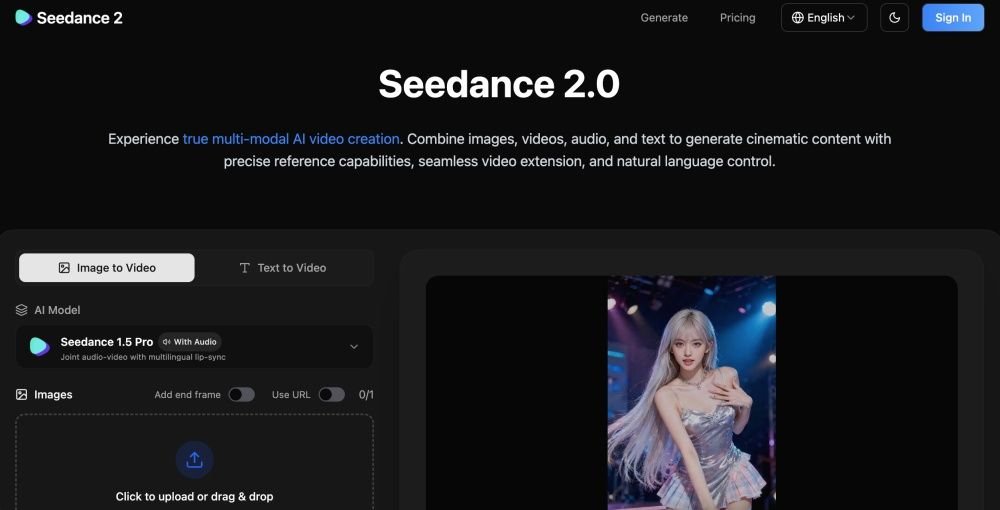Expand the AI model selector chevron
Viewport: 1000px width, 510px height.
(x=353, y=347)
